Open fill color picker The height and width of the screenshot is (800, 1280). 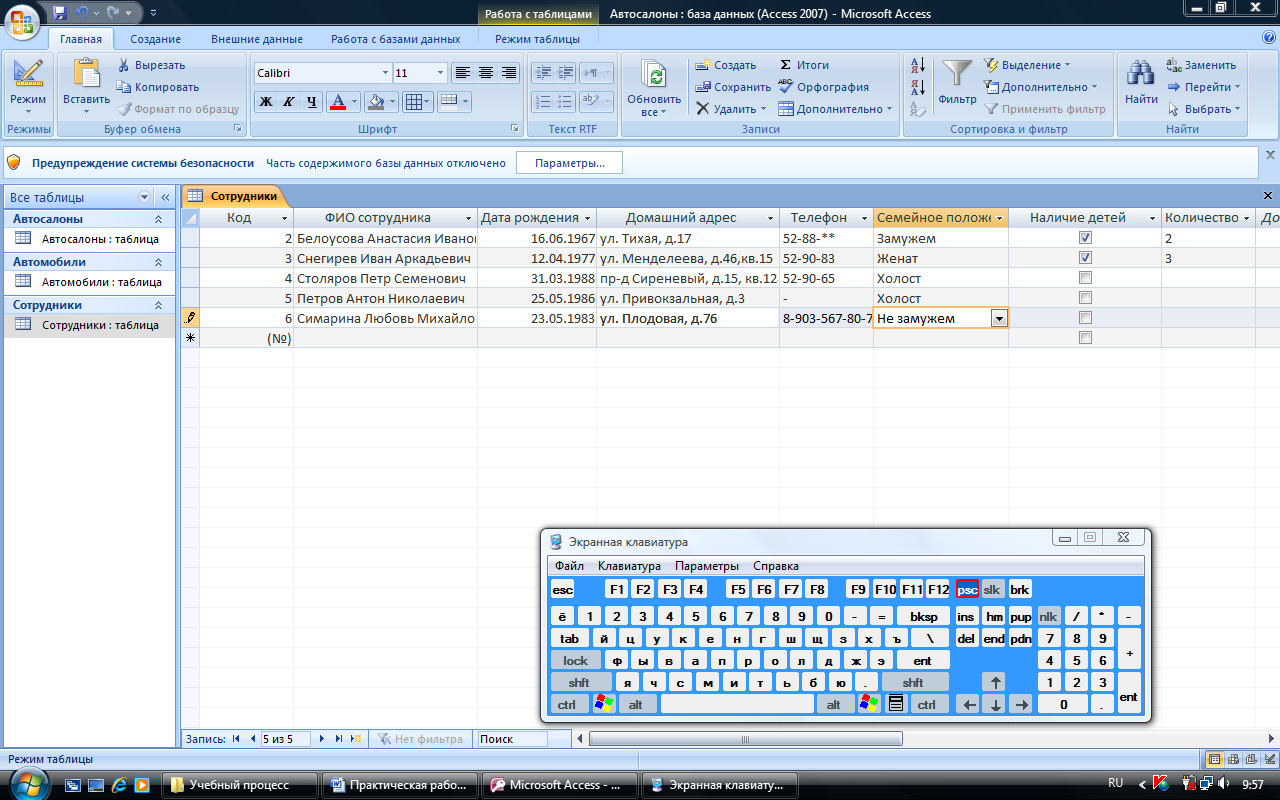tap(393, 101)
